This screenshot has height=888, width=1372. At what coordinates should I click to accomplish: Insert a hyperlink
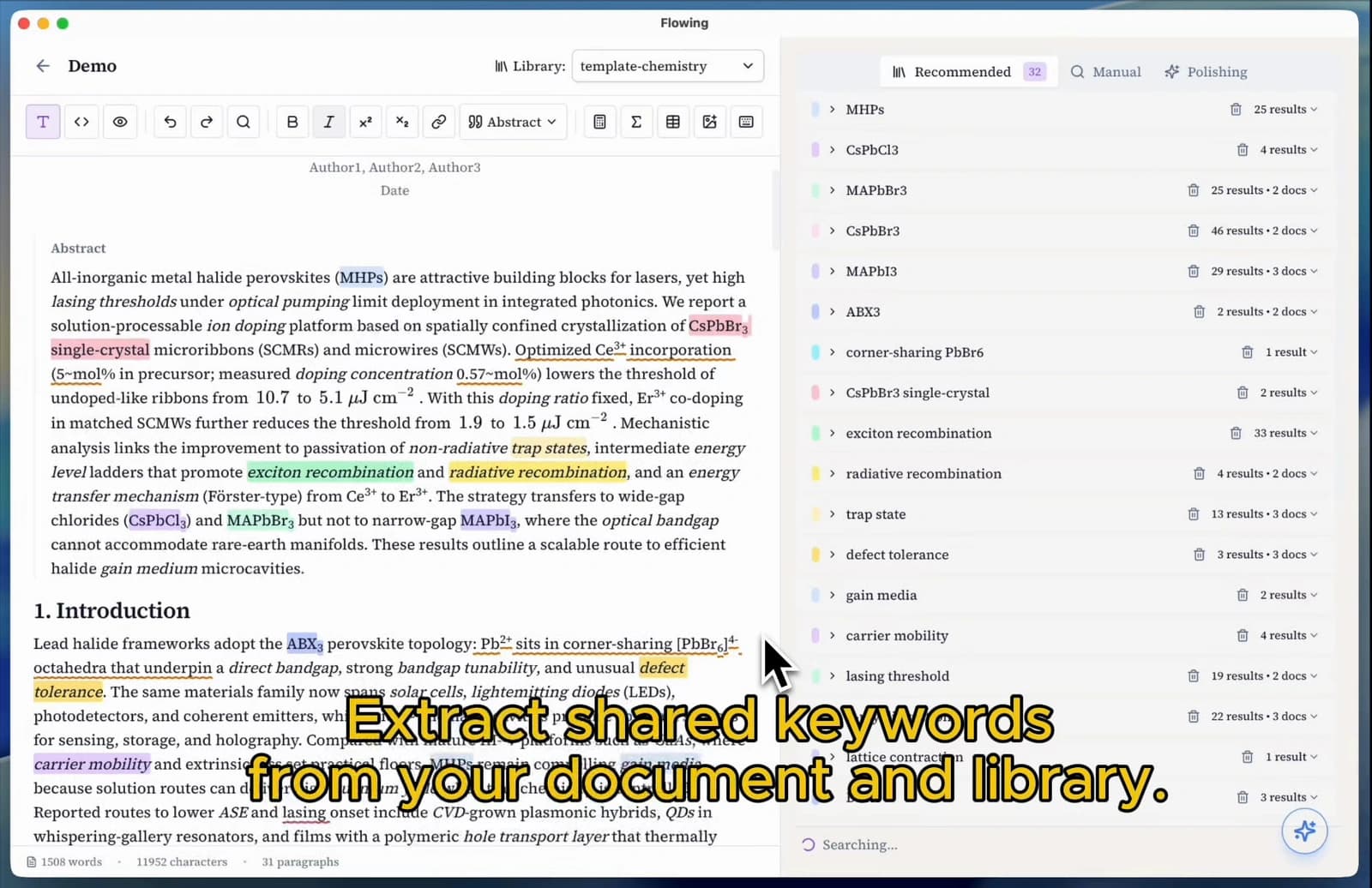tap(438, 122)
